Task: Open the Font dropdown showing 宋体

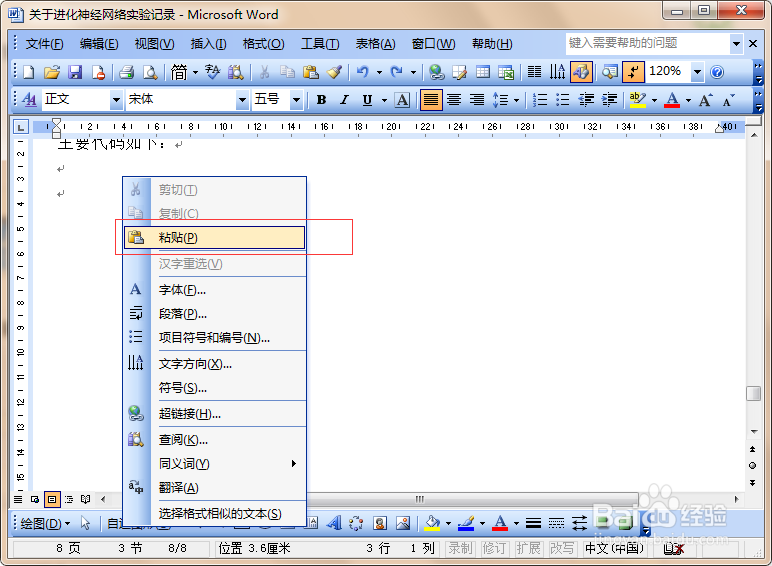Action: pos(242,100)
